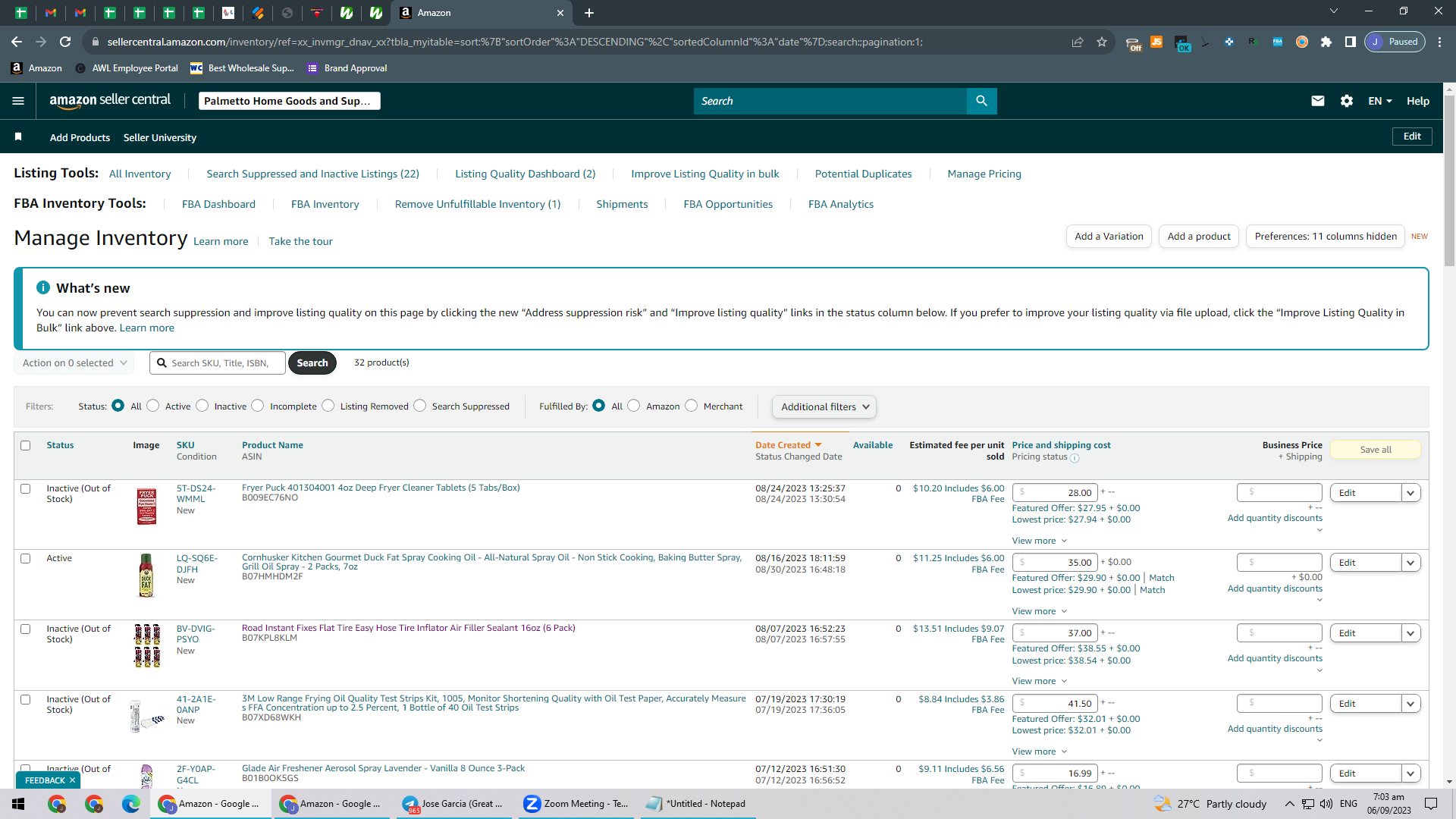
Task: Click the SKU search input field
Action: coord(218,363)
